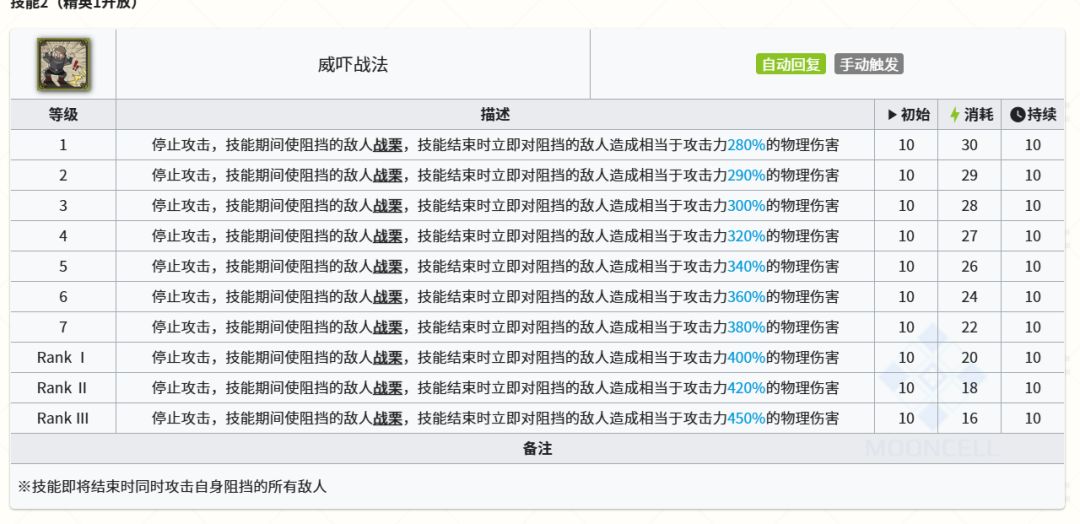This screenshot has height=524, width=1080.
Task: Click the cost value 20
Action: click(969, 357)
